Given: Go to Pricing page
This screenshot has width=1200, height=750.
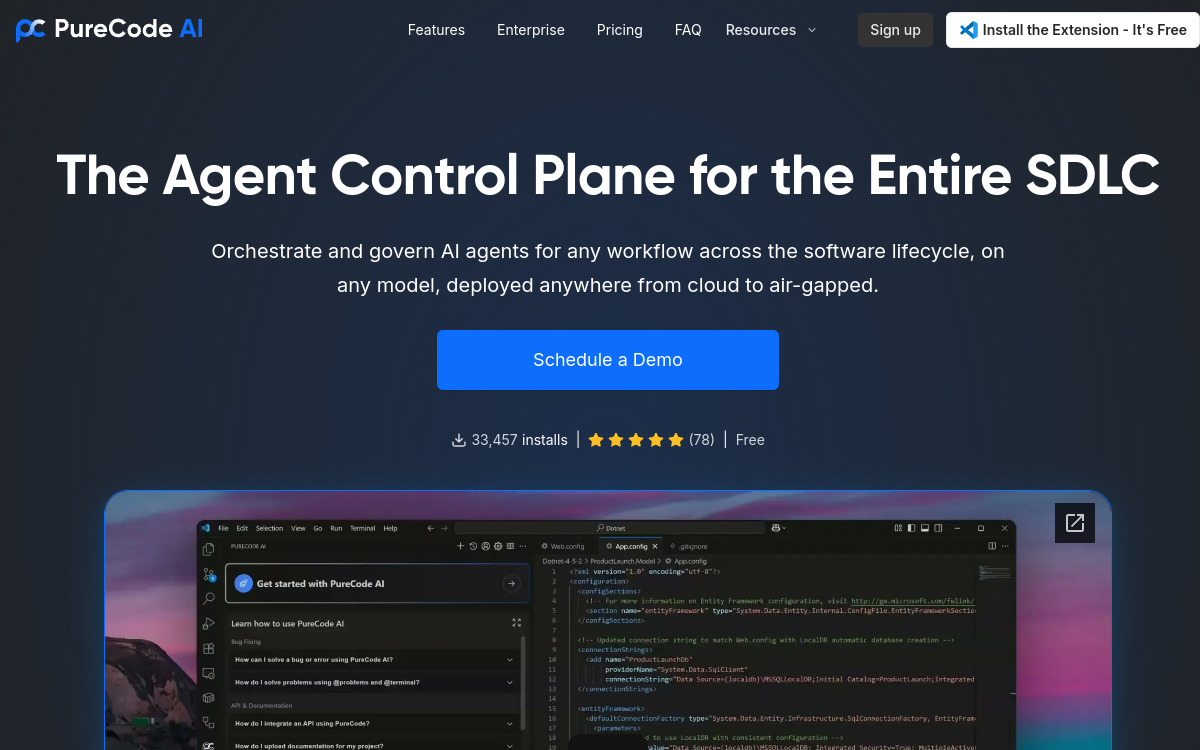Looking at the screenshot, I should click(x=620, y=30).
